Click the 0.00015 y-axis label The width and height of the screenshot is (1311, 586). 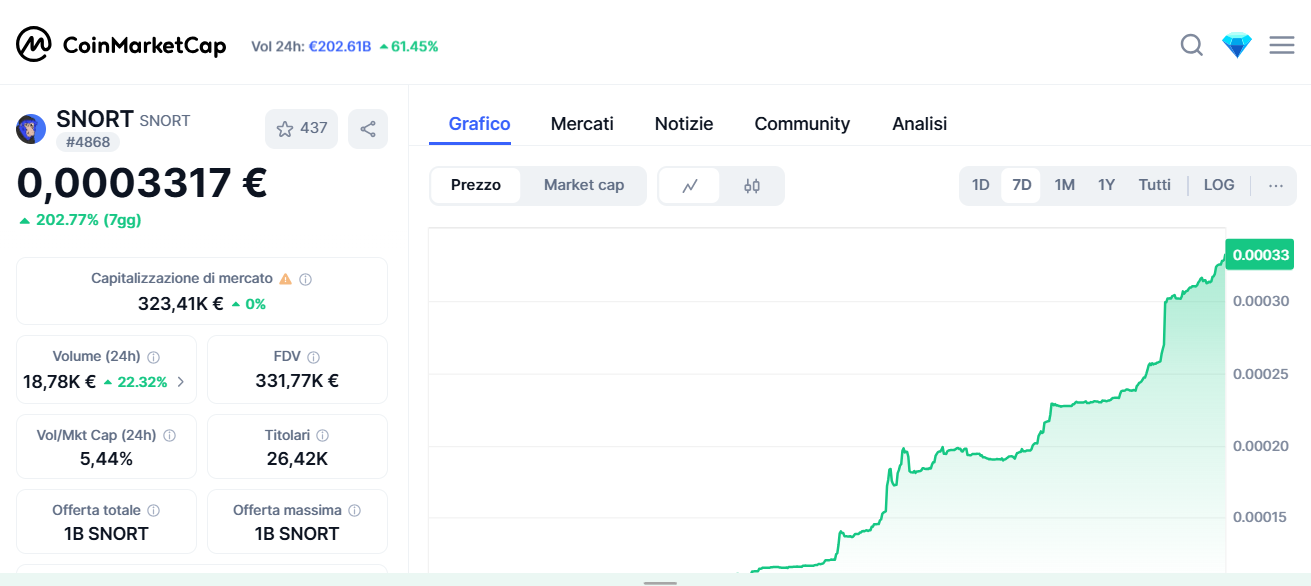tap(1261, 517)
